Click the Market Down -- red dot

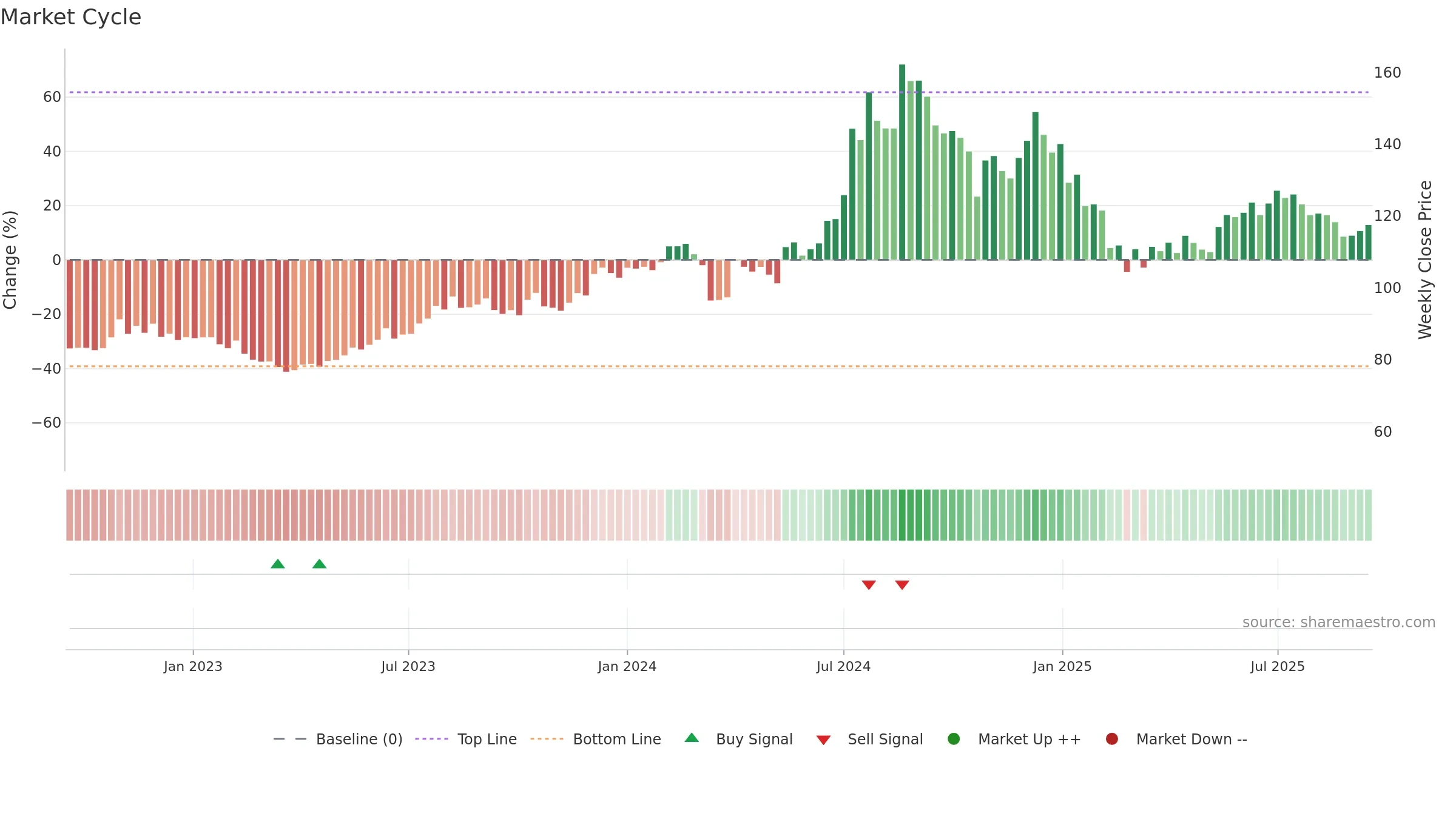[1112, 739]
